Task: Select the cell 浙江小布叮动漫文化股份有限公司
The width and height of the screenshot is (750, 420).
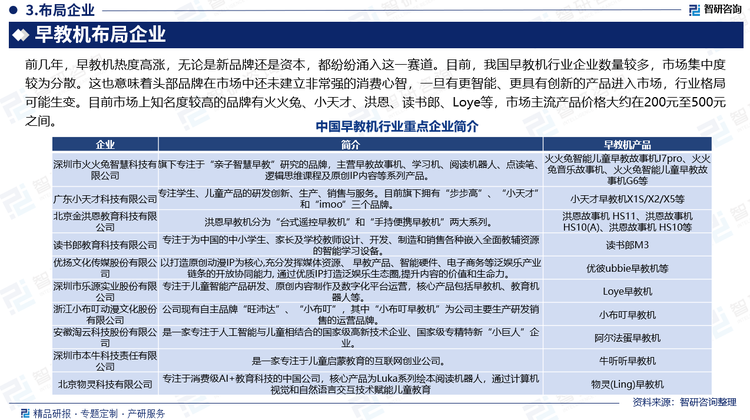Action: click(105, 314)
